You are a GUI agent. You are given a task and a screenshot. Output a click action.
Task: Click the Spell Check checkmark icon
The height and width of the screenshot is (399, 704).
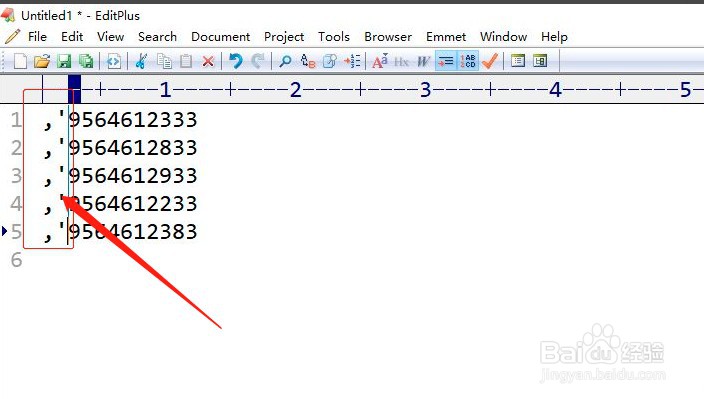pos(490,61)
